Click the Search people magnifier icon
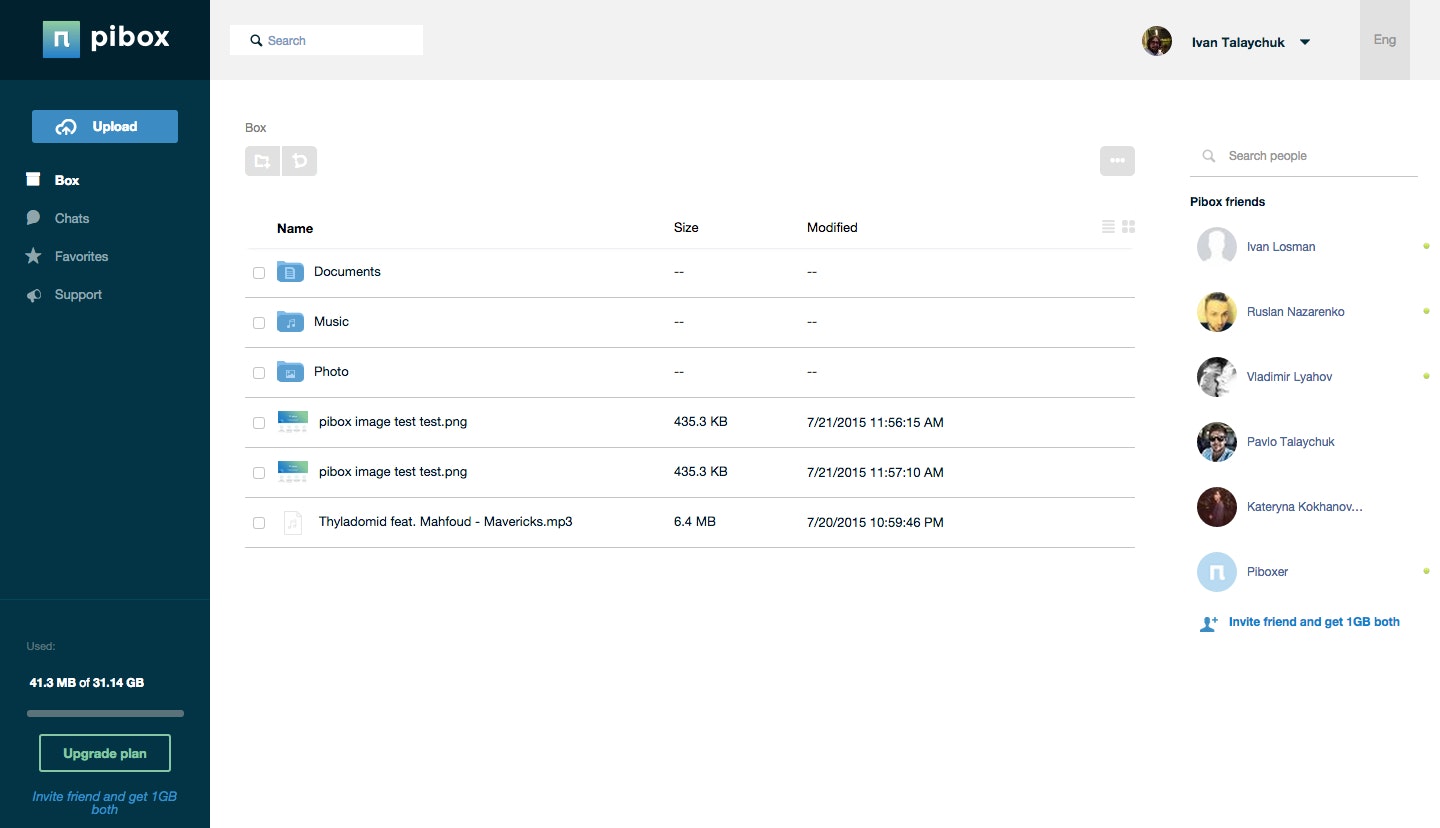The height and width of the screenshot is (828, 1440). 1209,156
